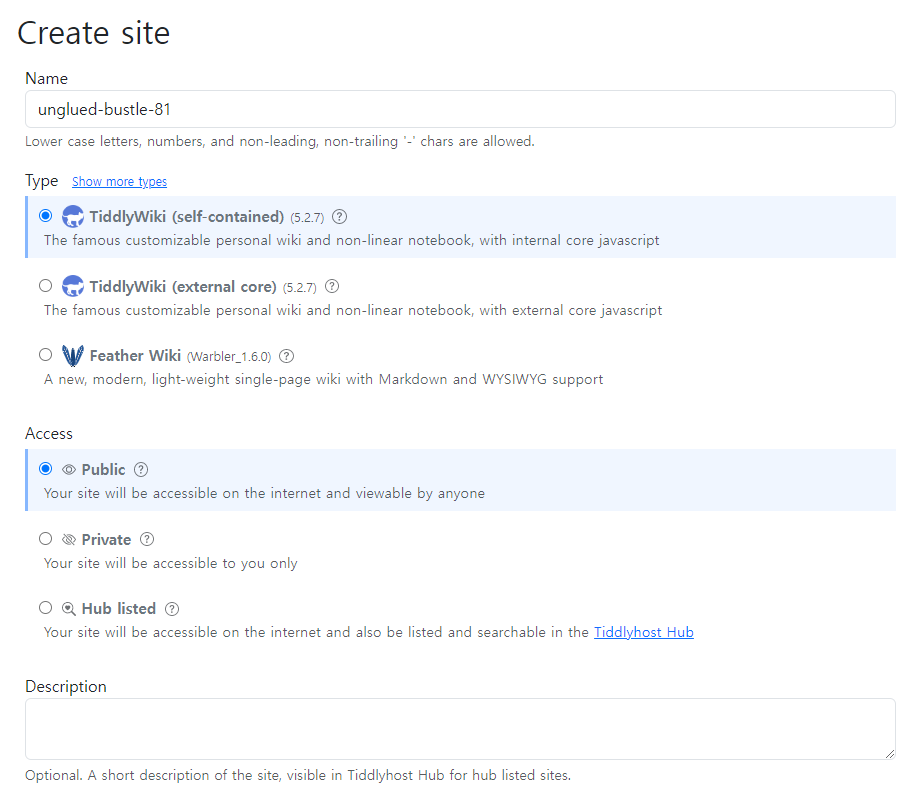Select TiddlyWiki (self-contained) radio button

pyautogui.click(x=46, y=215)
